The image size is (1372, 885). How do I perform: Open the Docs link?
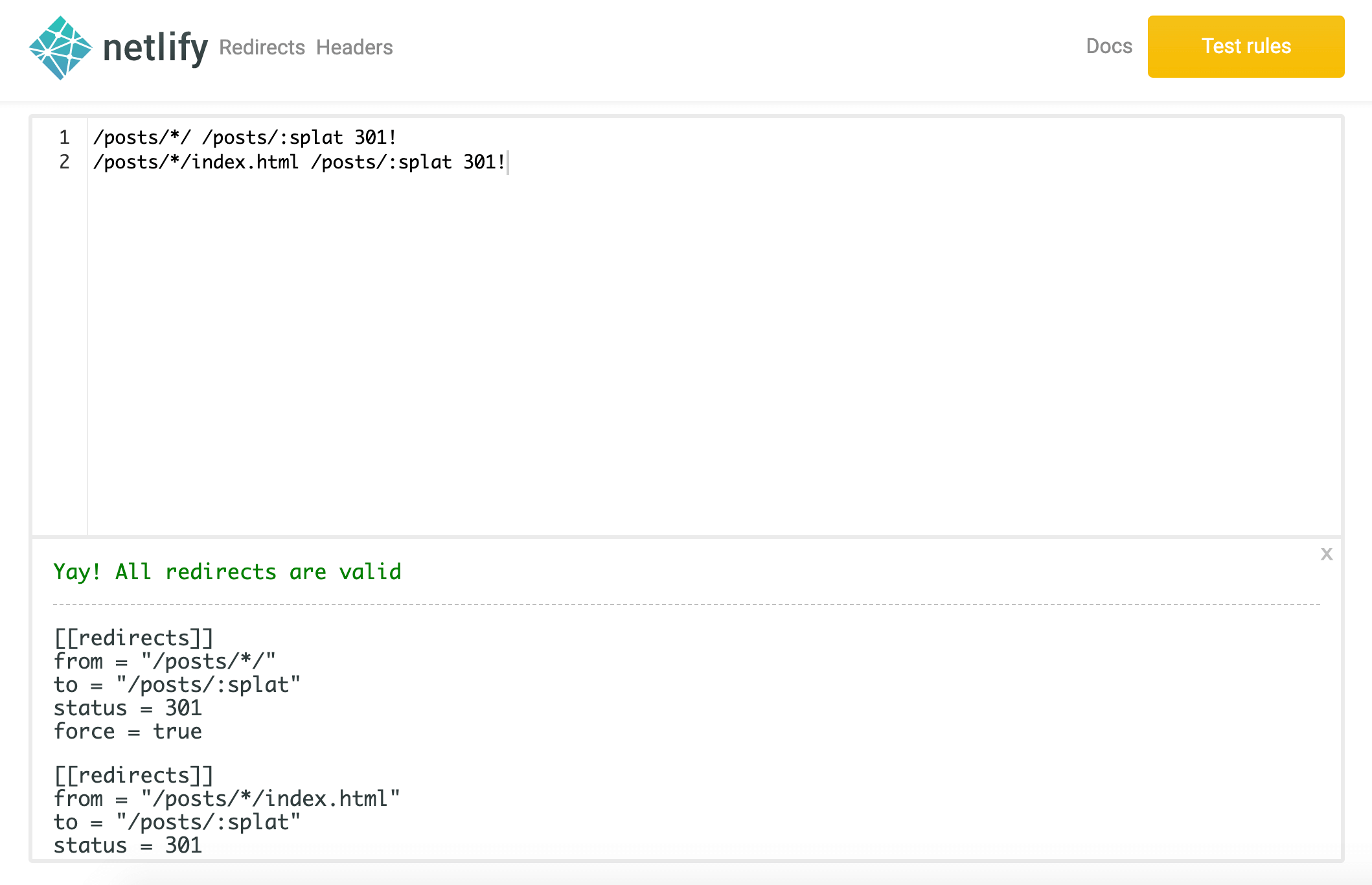[1109, 46]
